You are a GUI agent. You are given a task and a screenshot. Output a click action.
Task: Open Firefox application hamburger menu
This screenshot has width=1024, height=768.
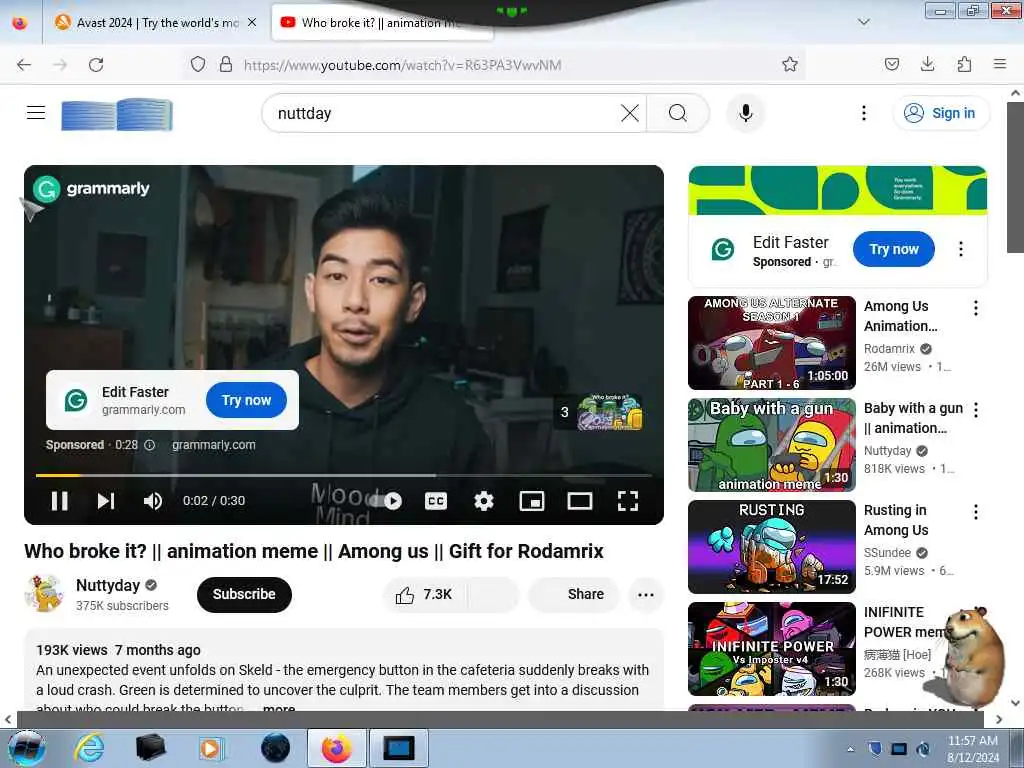(1000, 64)
